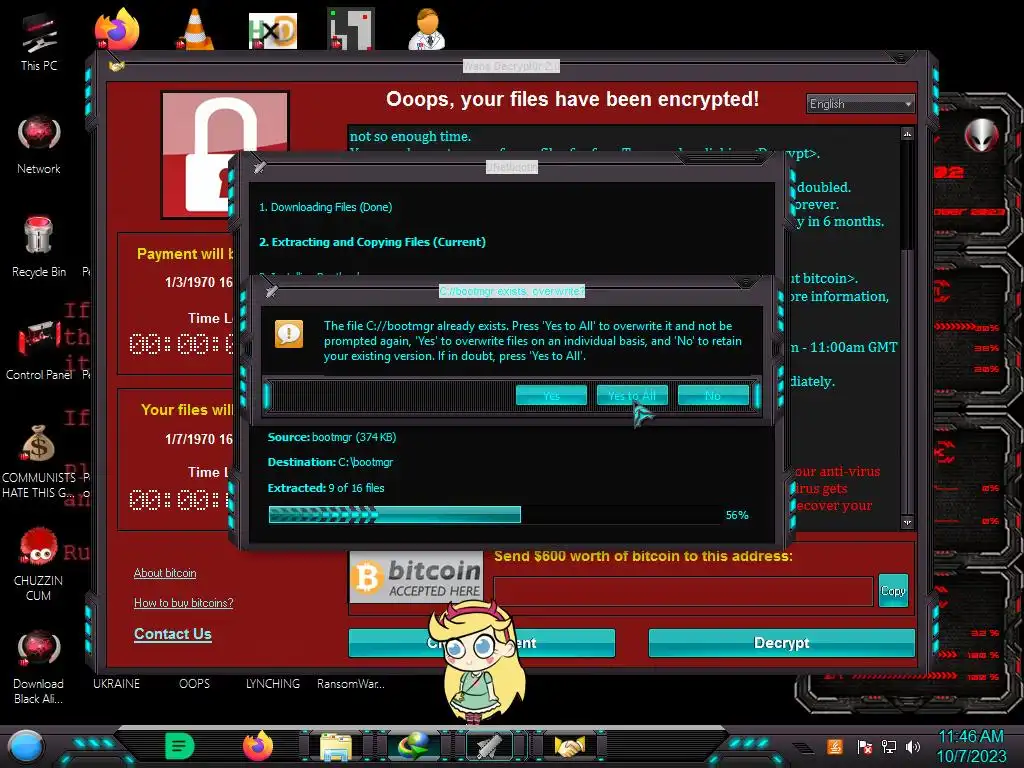Click the 'Ooops, your files have been encrypted!' heading
Screen dimensions: 1024x768
tap(572, 99)
